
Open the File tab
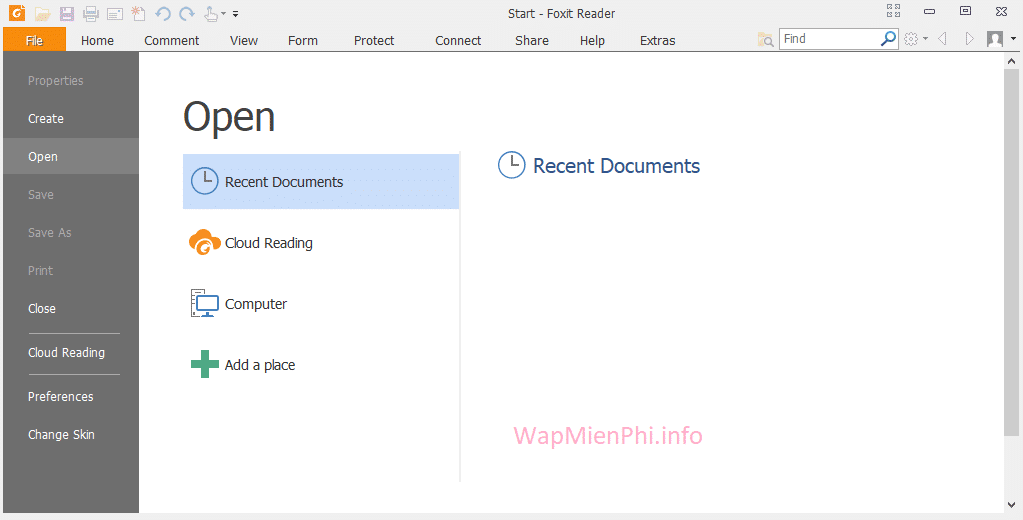pos(35,40)
